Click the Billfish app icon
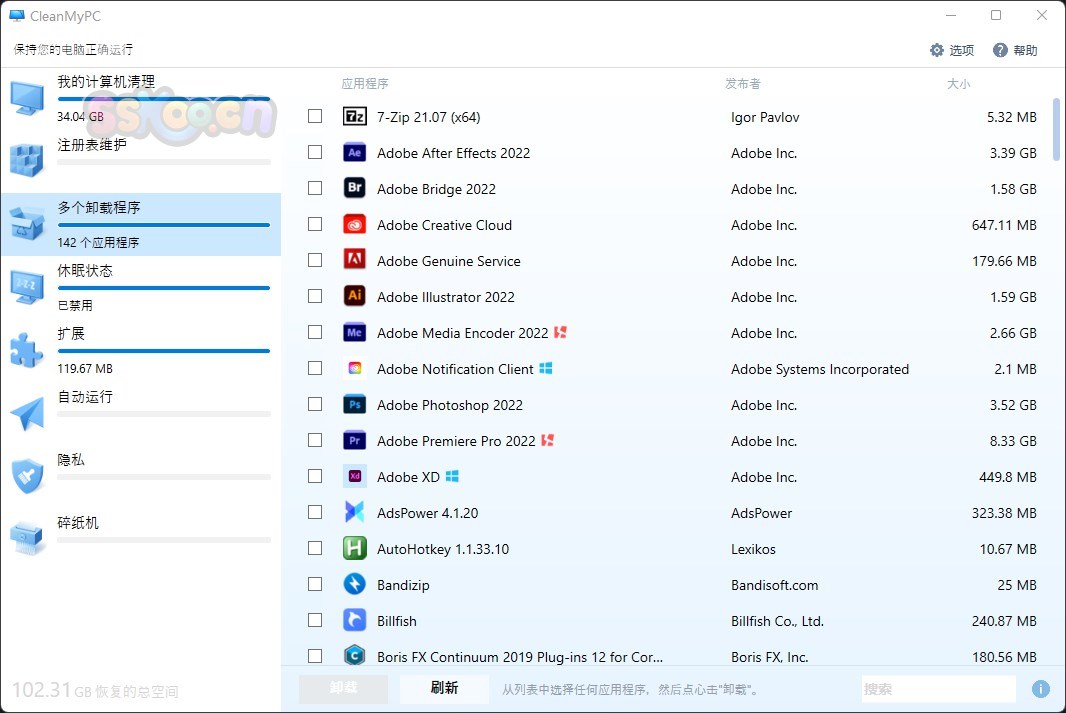This screenshot has width=1066, height=713. click(x=355, y=621)
